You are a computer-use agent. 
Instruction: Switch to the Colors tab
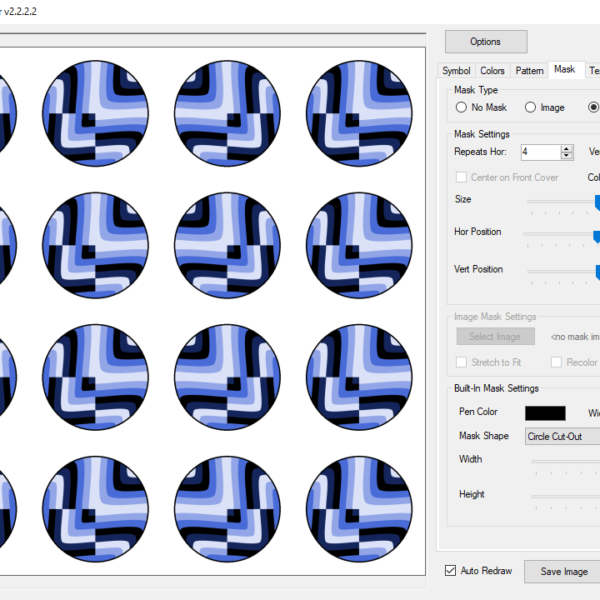pos(492,71)
